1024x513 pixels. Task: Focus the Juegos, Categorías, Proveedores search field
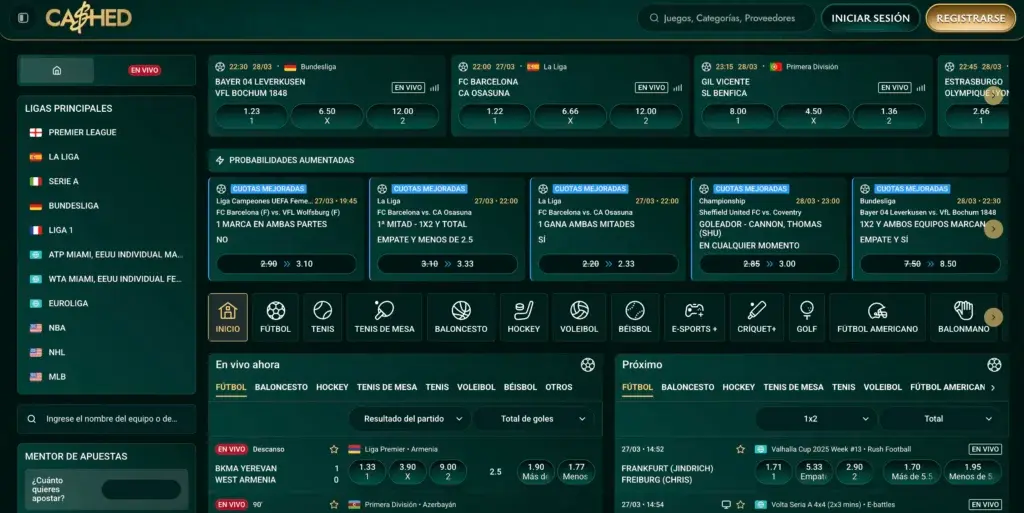726,18
